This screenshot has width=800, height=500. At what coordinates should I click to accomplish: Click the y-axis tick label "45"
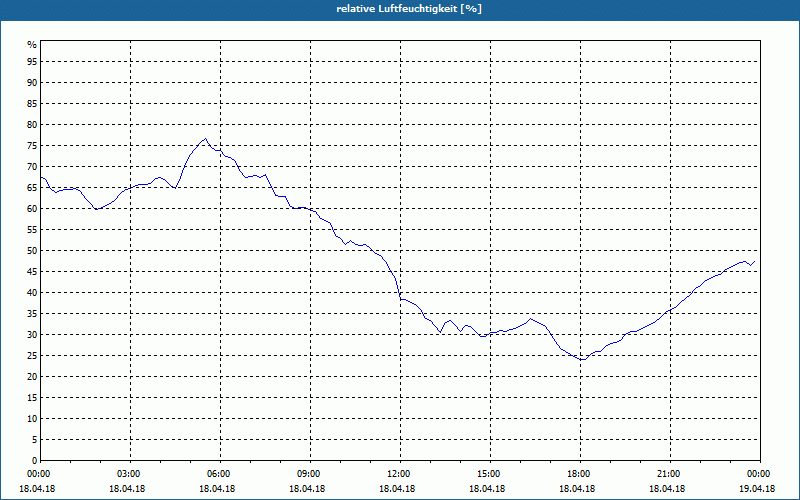pyautogui.click(x=32, y=272)
